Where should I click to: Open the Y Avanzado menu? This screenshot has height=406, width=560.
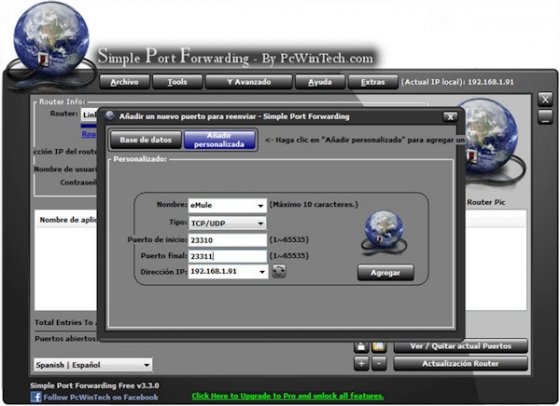(249, 82)
